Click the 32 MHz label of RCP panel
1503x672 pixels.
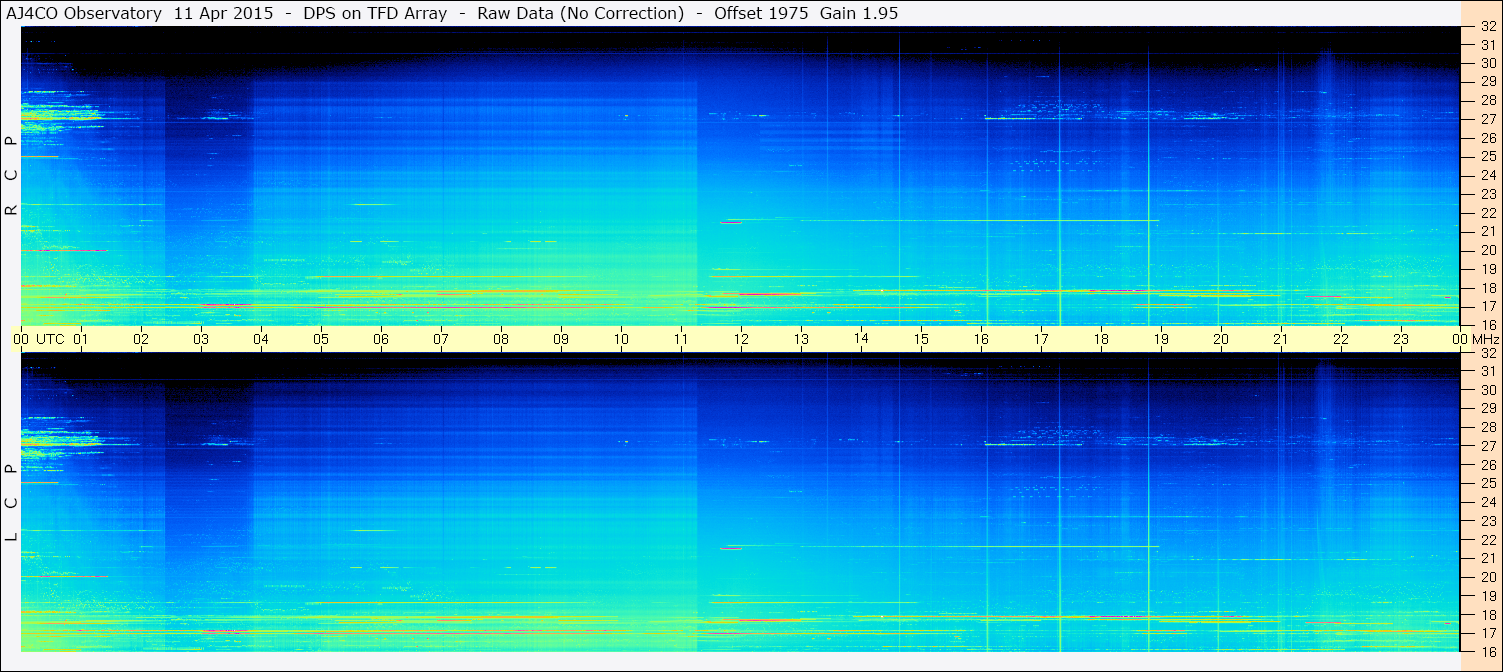1487,27
